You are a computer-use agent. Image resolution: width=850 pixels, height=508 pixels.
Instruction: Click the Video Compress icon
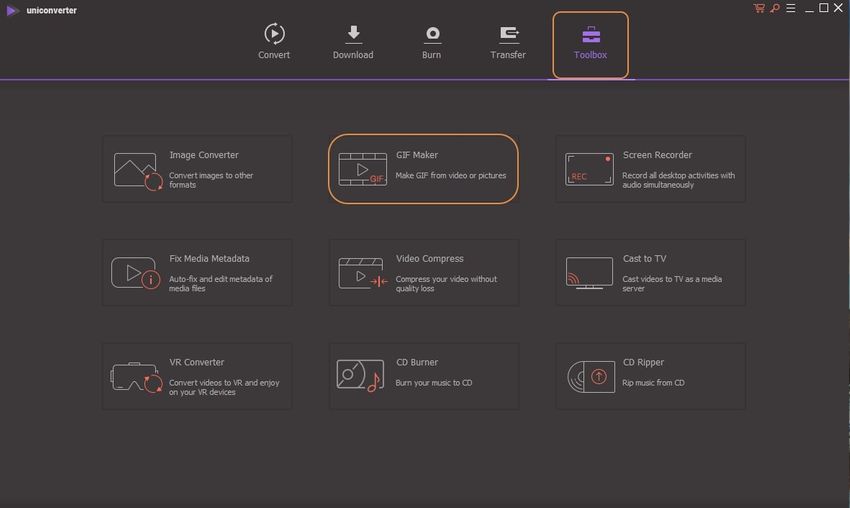tap(362, 273)
